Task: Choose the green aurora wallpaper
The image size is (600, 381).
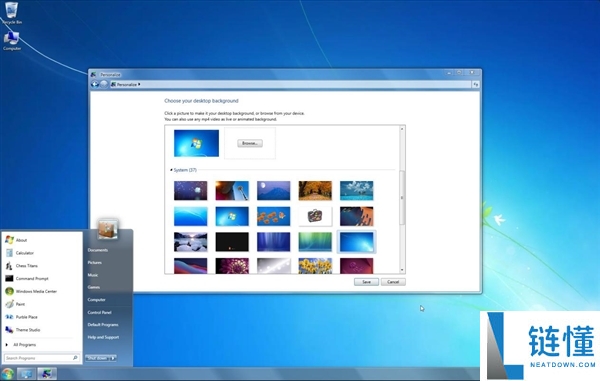Action: point(315,242)
